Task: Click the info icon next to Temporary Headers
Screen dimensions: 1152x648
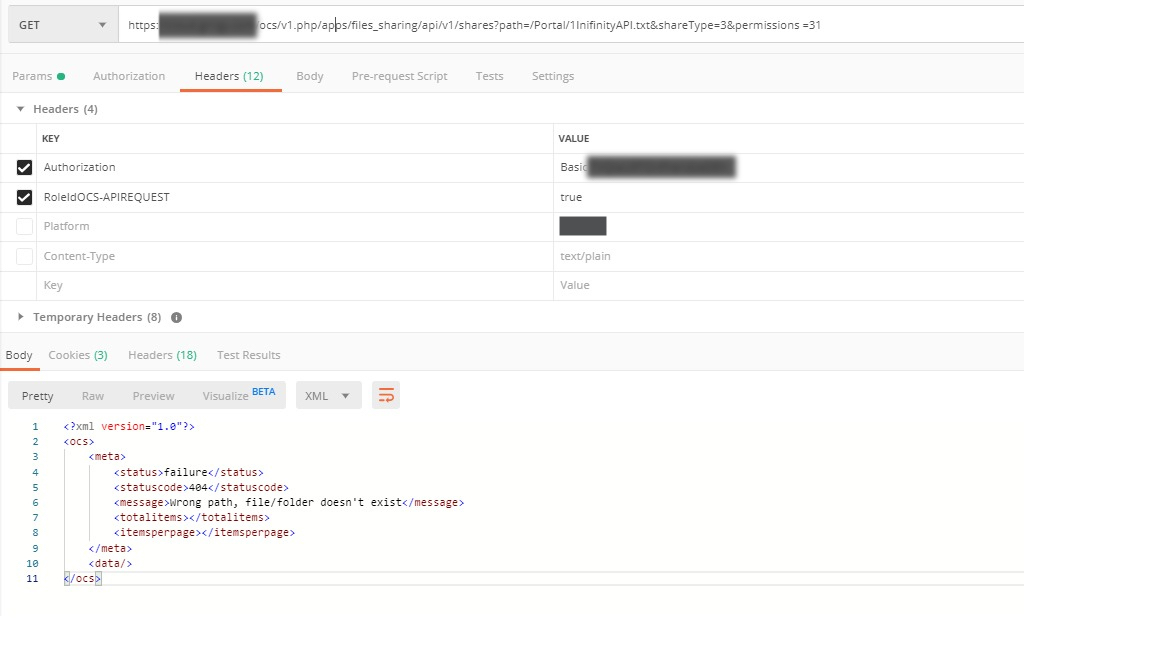Action: pos(177,316)
